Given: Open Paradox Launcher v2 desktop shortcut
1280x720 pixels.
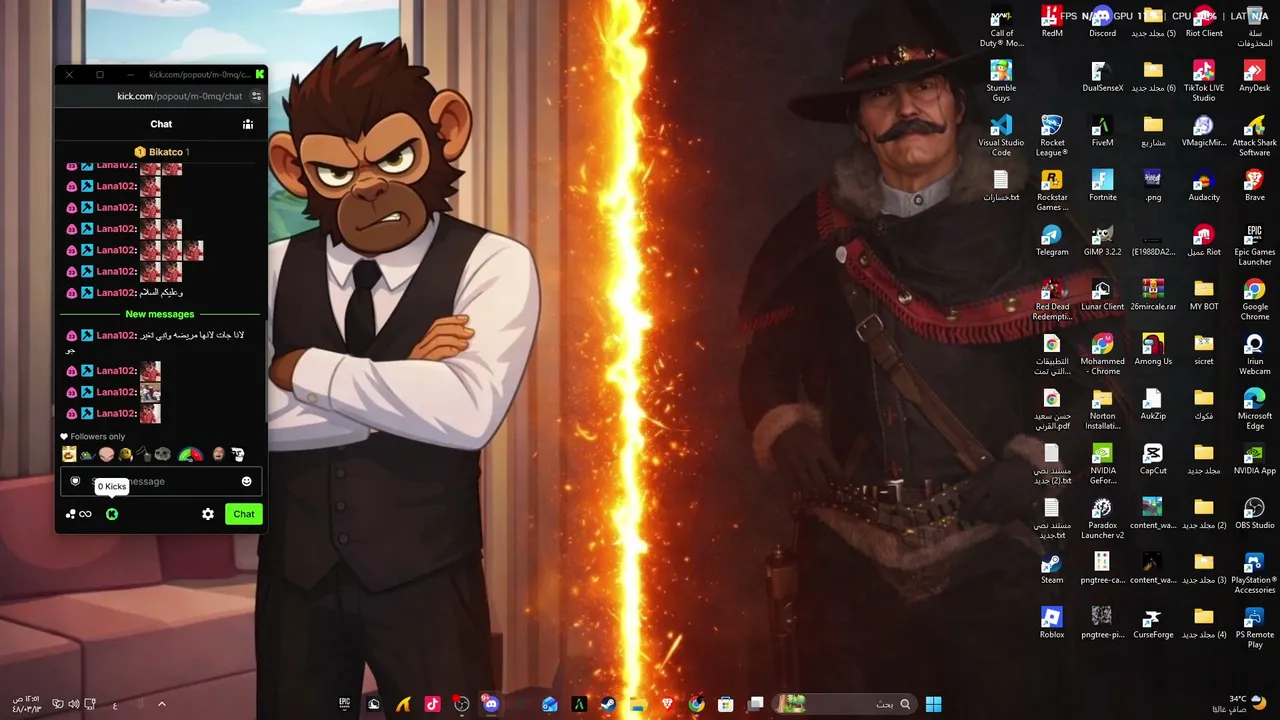Looking at the screenshot, I should (1102, 519).
